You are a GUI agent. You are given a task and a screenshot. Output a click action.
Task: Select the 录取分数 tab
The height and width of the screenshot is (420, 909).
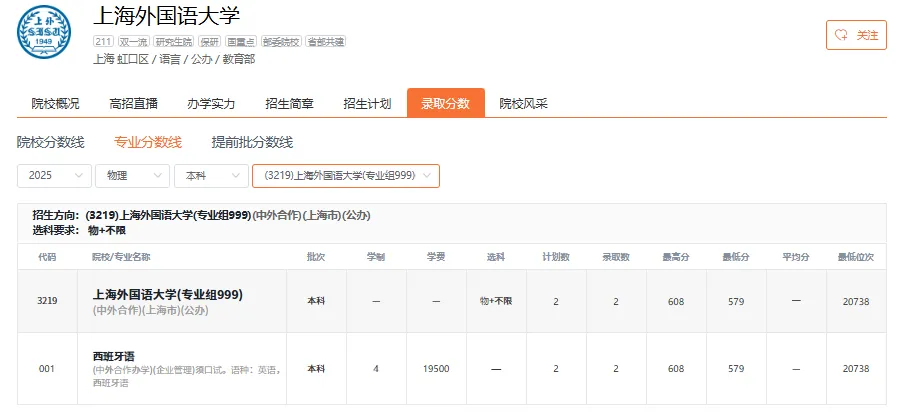pyautogui.click(x=445, y=103)
